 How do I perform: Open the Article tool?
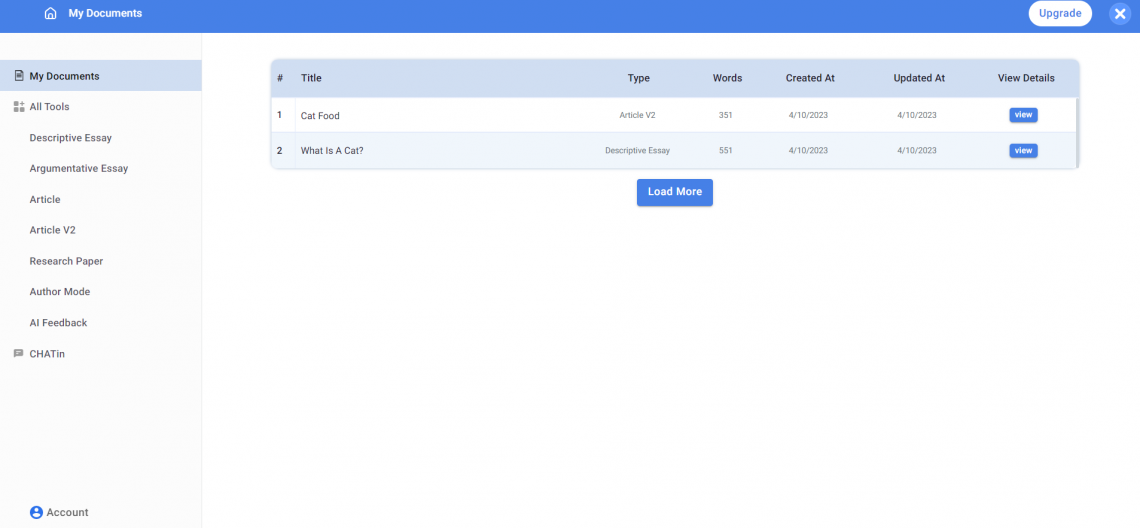pyautogui.click(x=45, y=200)
